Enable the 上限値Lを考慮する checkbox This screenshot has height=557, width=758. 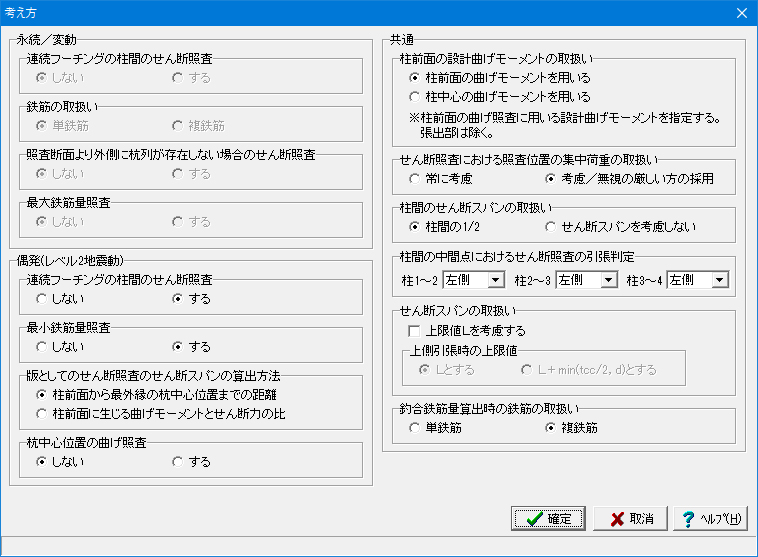tap(467, 331)
